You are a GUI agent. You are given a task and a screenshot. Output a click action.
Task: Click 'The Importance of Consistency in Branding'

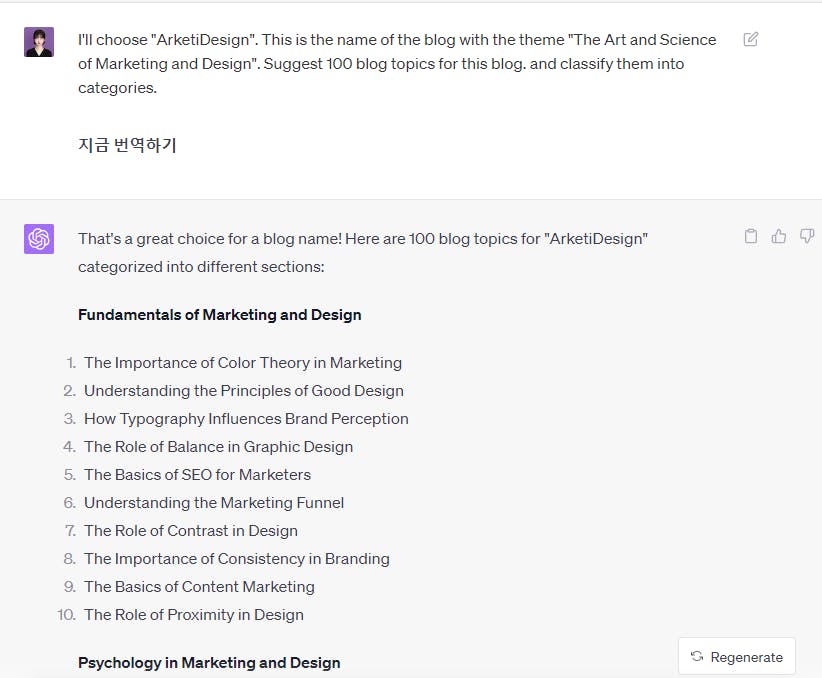pos(237,559)
